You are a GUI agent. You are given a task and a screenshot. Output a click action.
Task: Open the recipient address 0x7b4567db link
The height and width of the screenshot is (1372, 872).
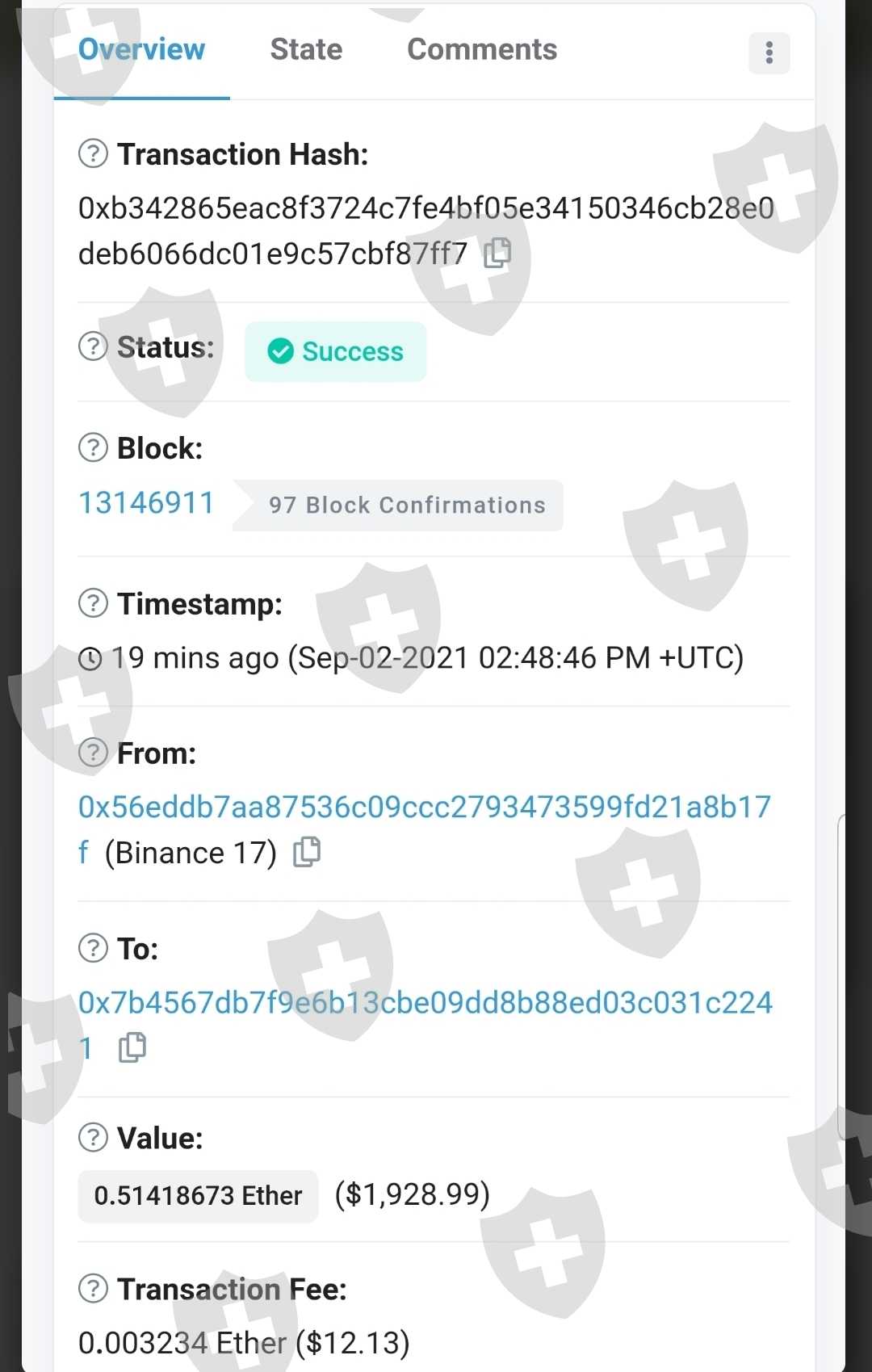tap(425, 1024)
